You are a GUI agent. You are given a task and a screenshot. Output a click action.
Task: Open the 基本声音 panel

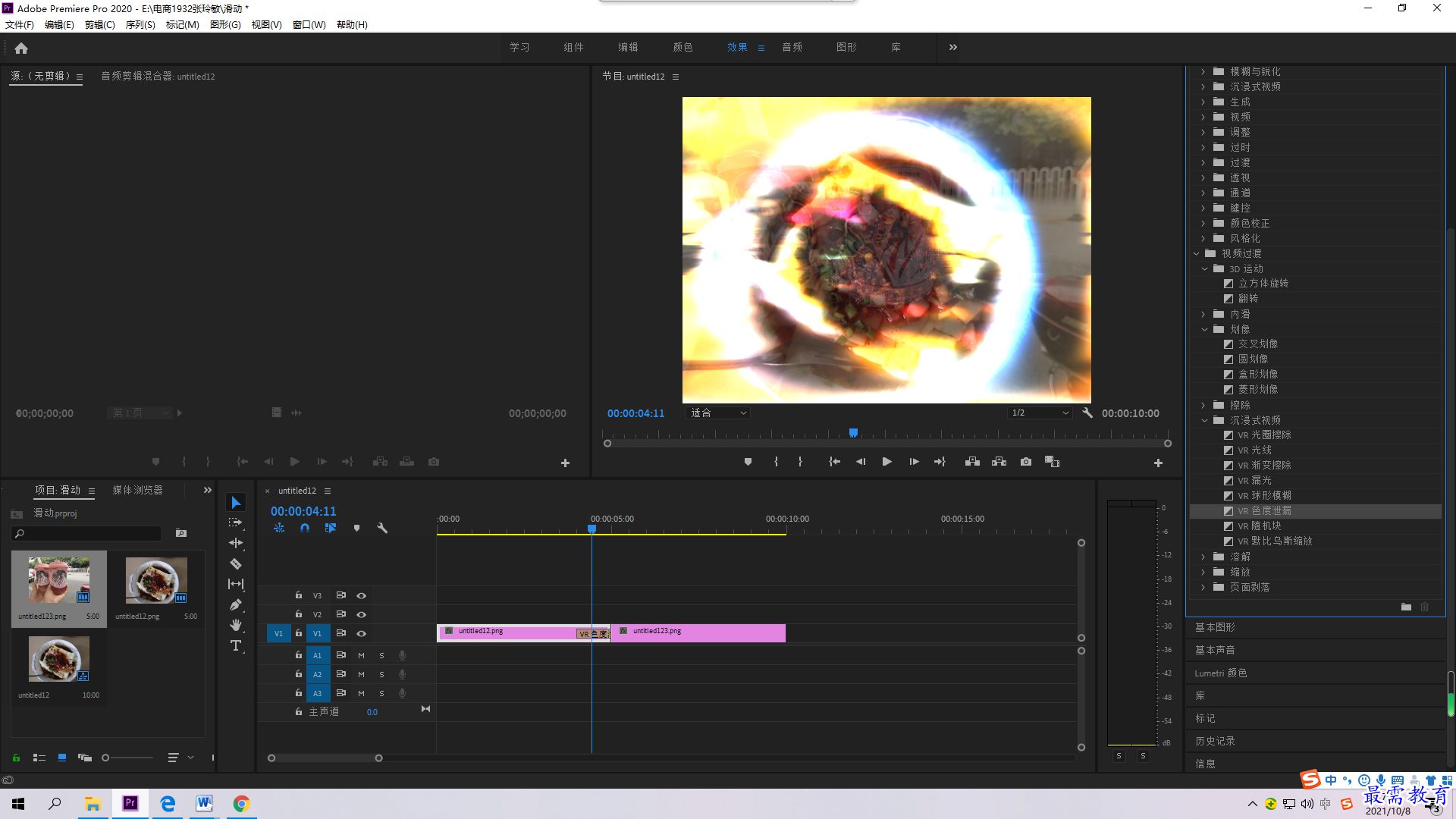pos(1215,650)
